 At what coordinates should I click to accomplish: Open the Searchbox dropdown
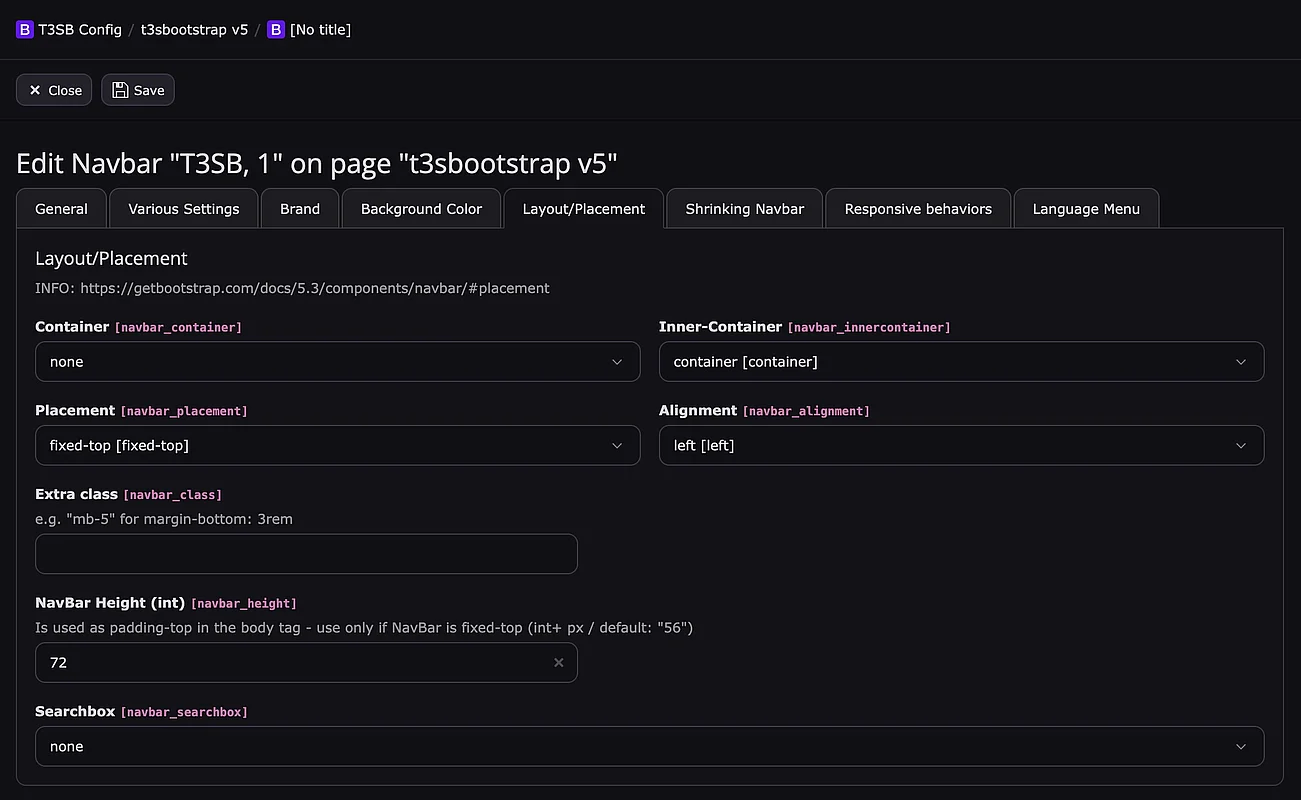[649, 747]
